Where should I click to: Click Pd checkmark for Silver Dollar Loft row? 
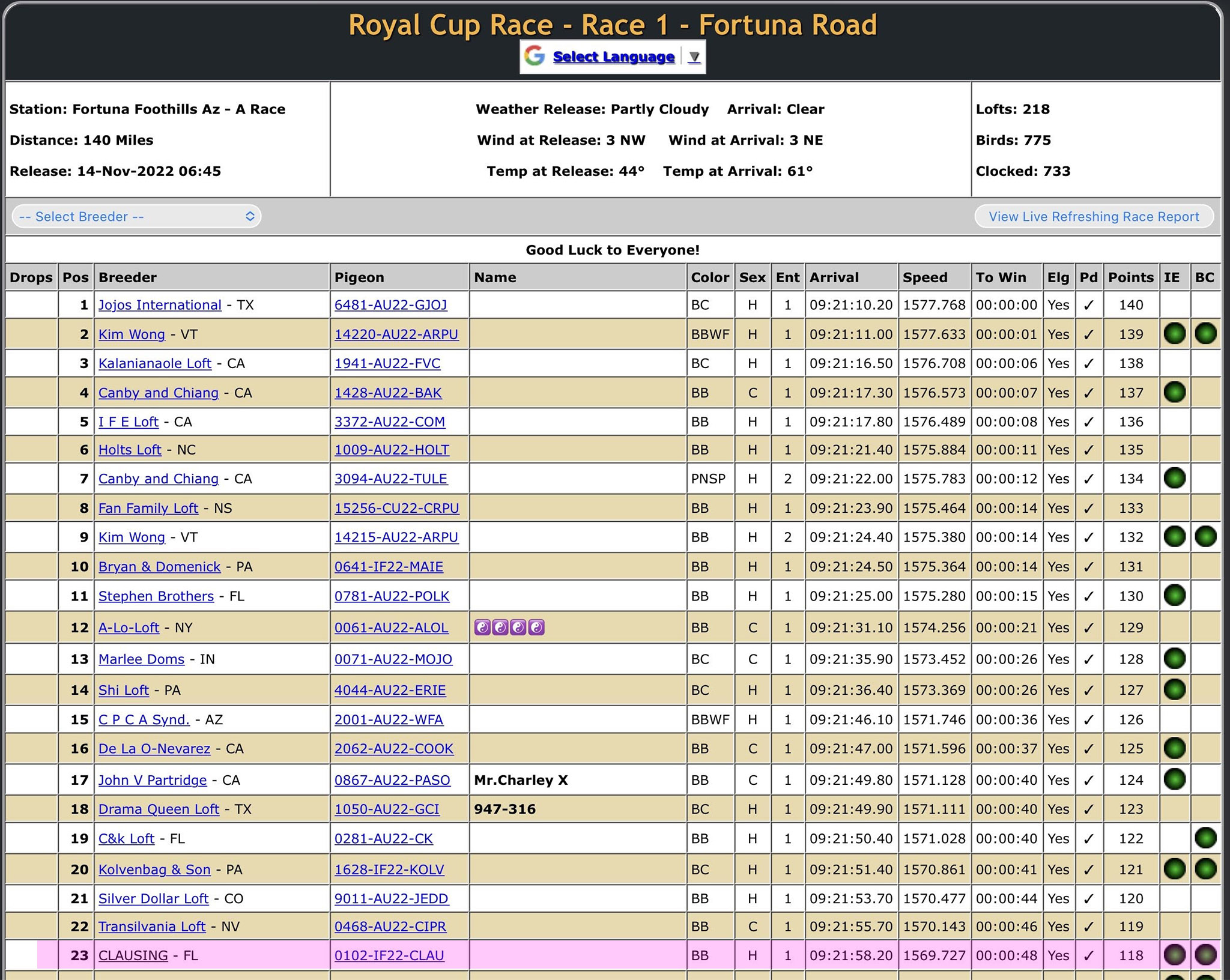click(1088, 898)
